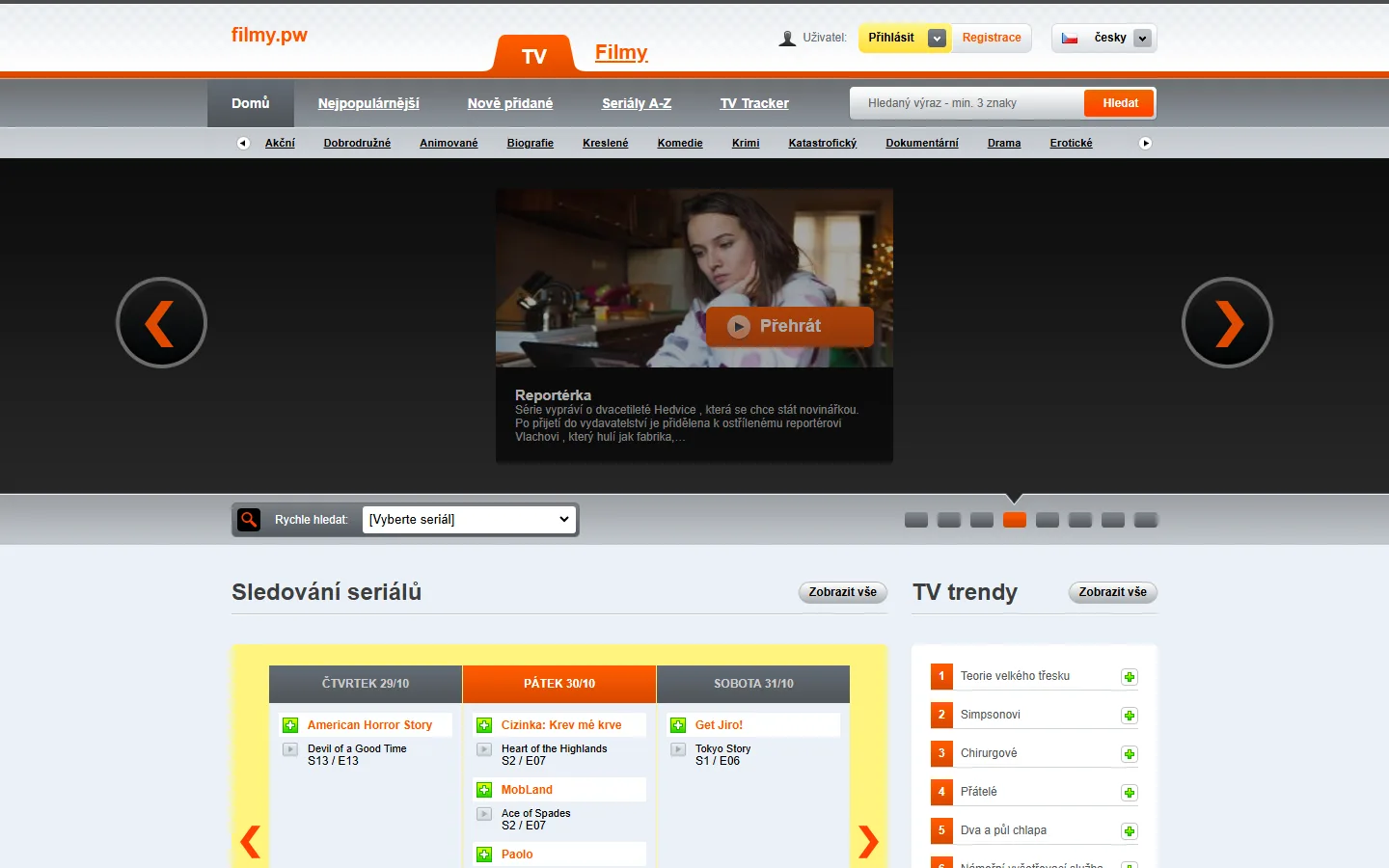Switch to the TV tab
The height and width of the screenshot is (868, 1389).
click(x=534, y=56)
